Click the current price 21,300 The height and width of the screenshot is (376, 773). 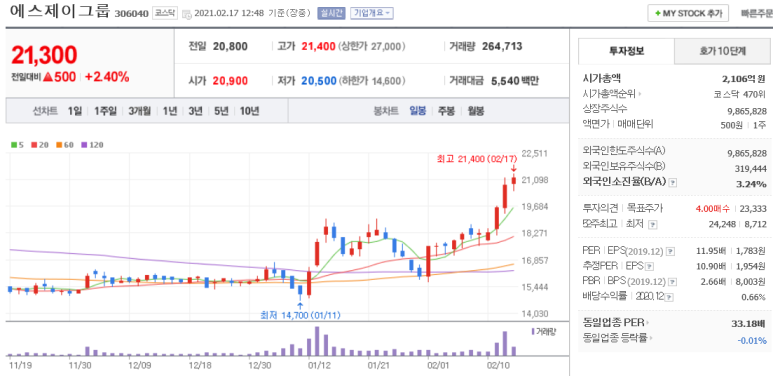44,55
